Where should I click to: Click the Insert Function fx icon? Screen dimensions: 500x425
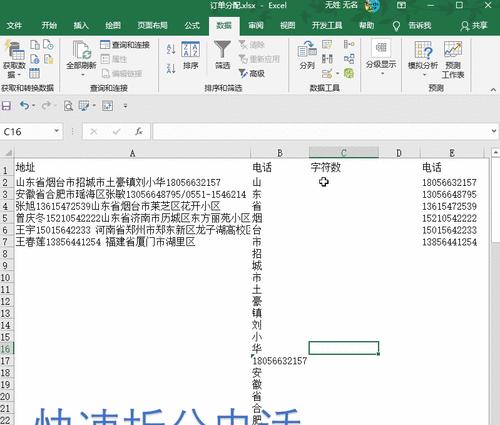139,132
